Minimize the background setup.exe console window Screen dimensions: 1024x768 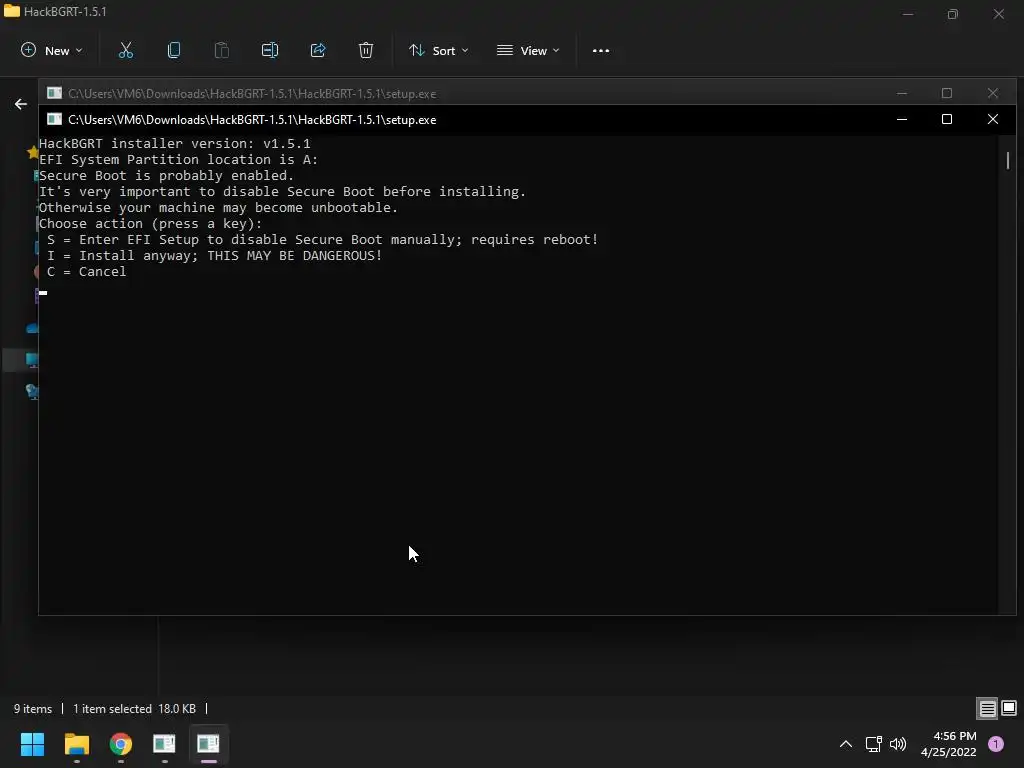click(x=902, y=93)
